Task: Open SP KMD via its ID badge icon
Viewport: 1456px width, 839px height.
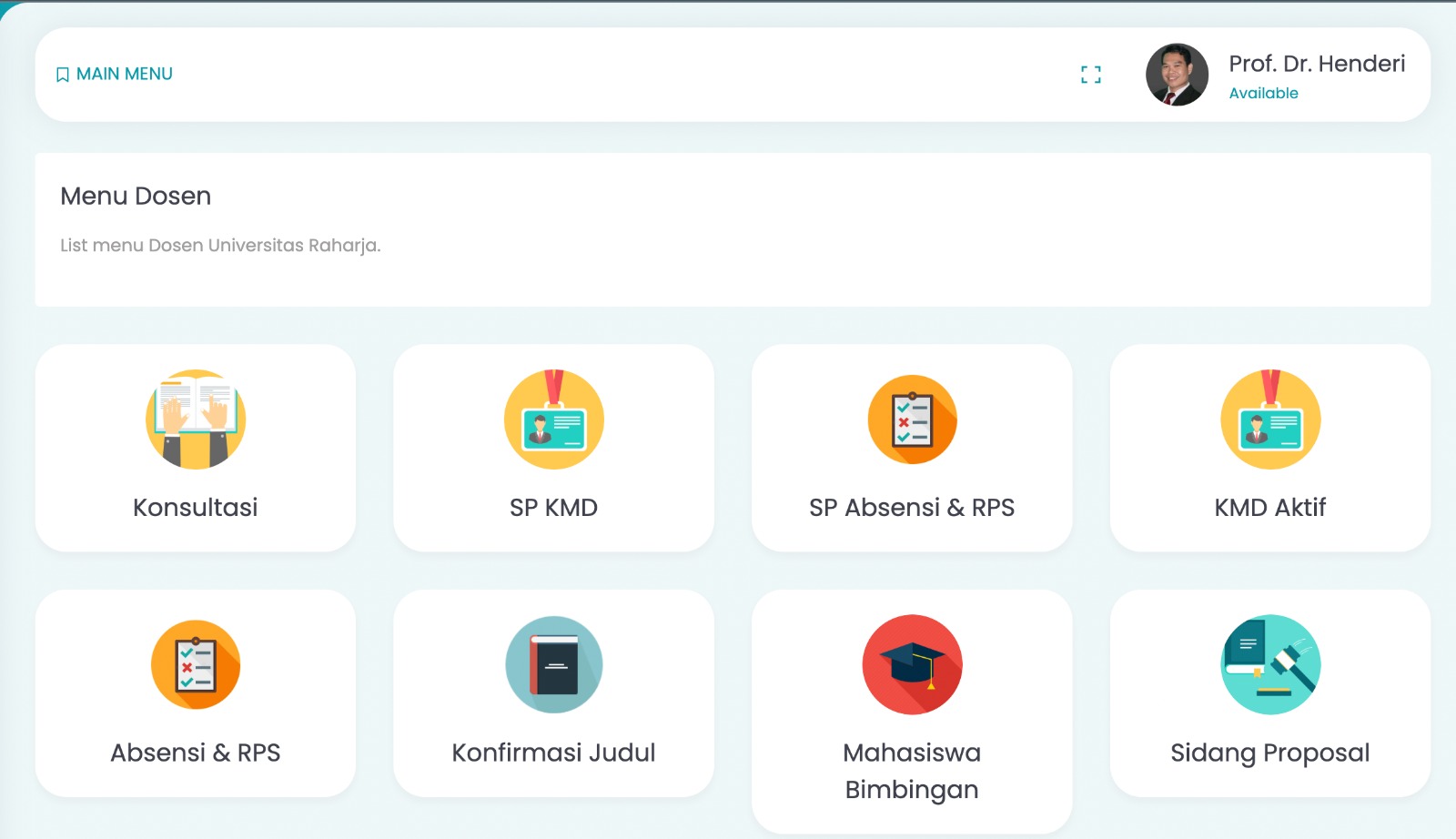Action: coord(553,419)
